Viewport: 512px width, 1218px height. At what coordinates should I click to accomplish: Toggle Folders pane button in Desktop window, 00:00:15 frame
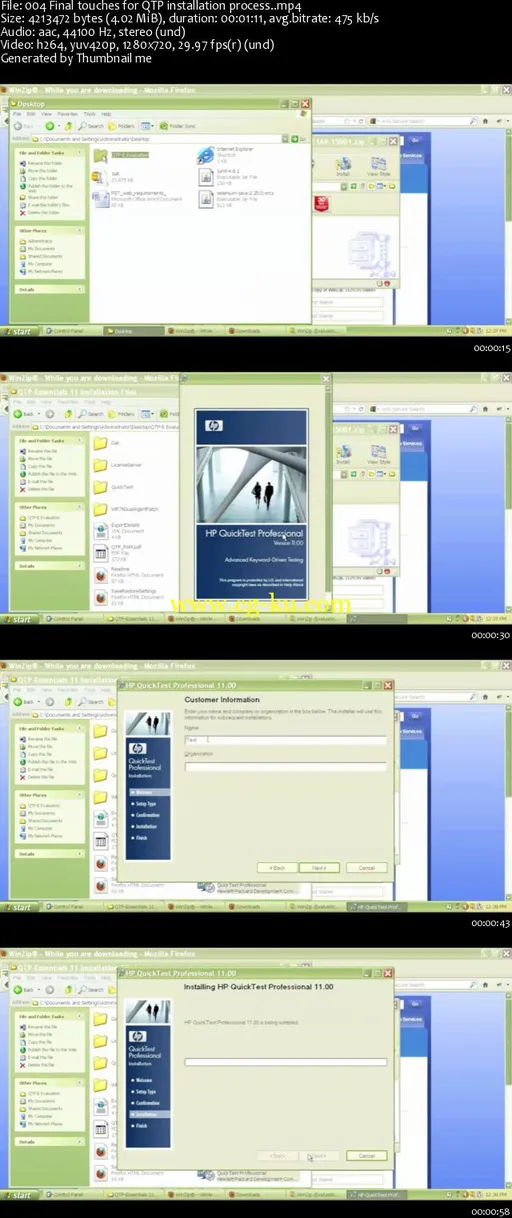click(123, 126)
